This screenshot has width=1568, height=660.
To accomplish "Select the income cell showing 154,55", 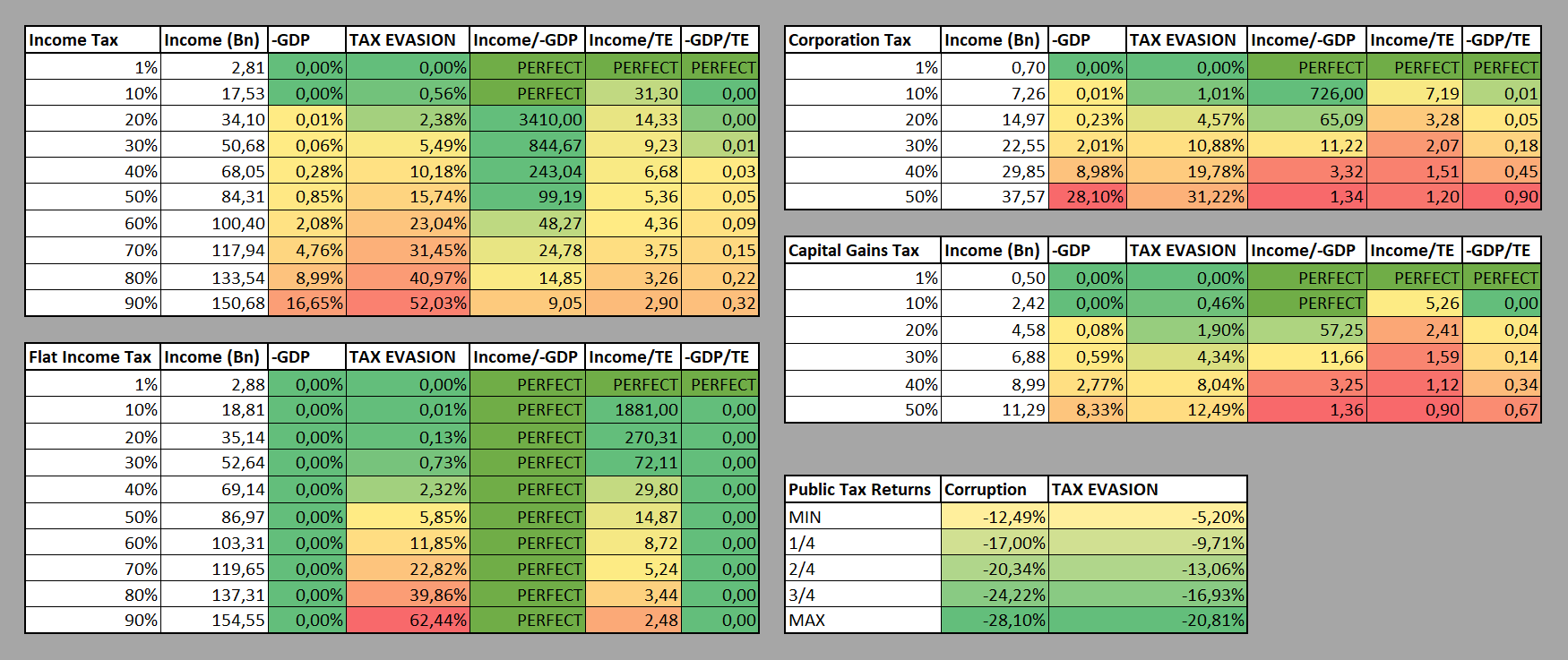I will coord(214,620).
